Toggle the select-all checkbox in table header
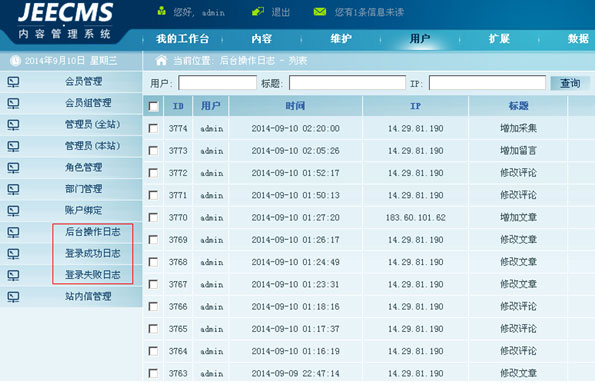This screenshot has width=595, height=383. pos(154,107)
